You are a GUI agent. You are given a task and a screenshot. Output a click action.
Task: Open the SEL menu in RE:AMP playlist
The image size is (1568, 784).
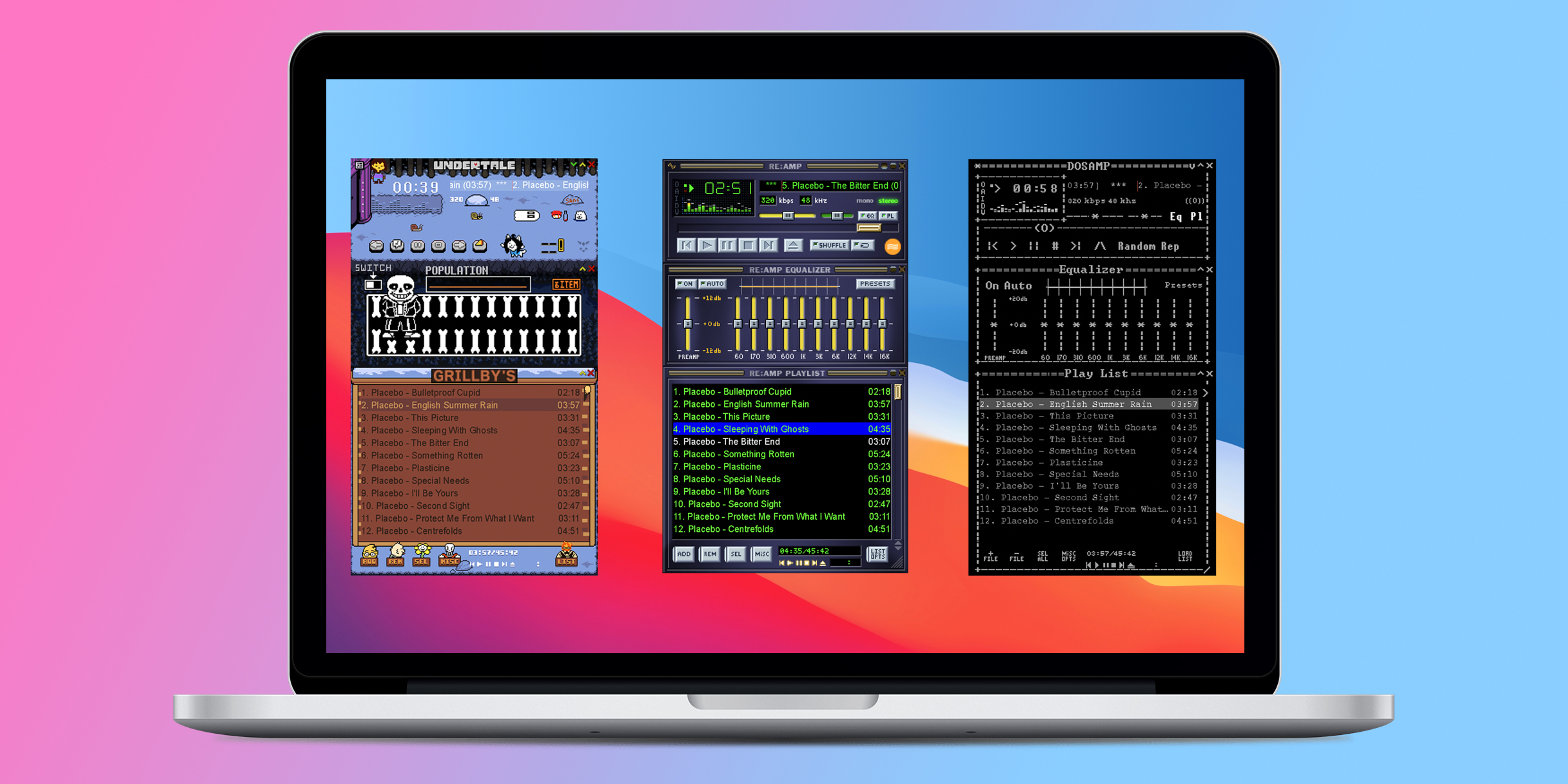click(x=736, y=554)
